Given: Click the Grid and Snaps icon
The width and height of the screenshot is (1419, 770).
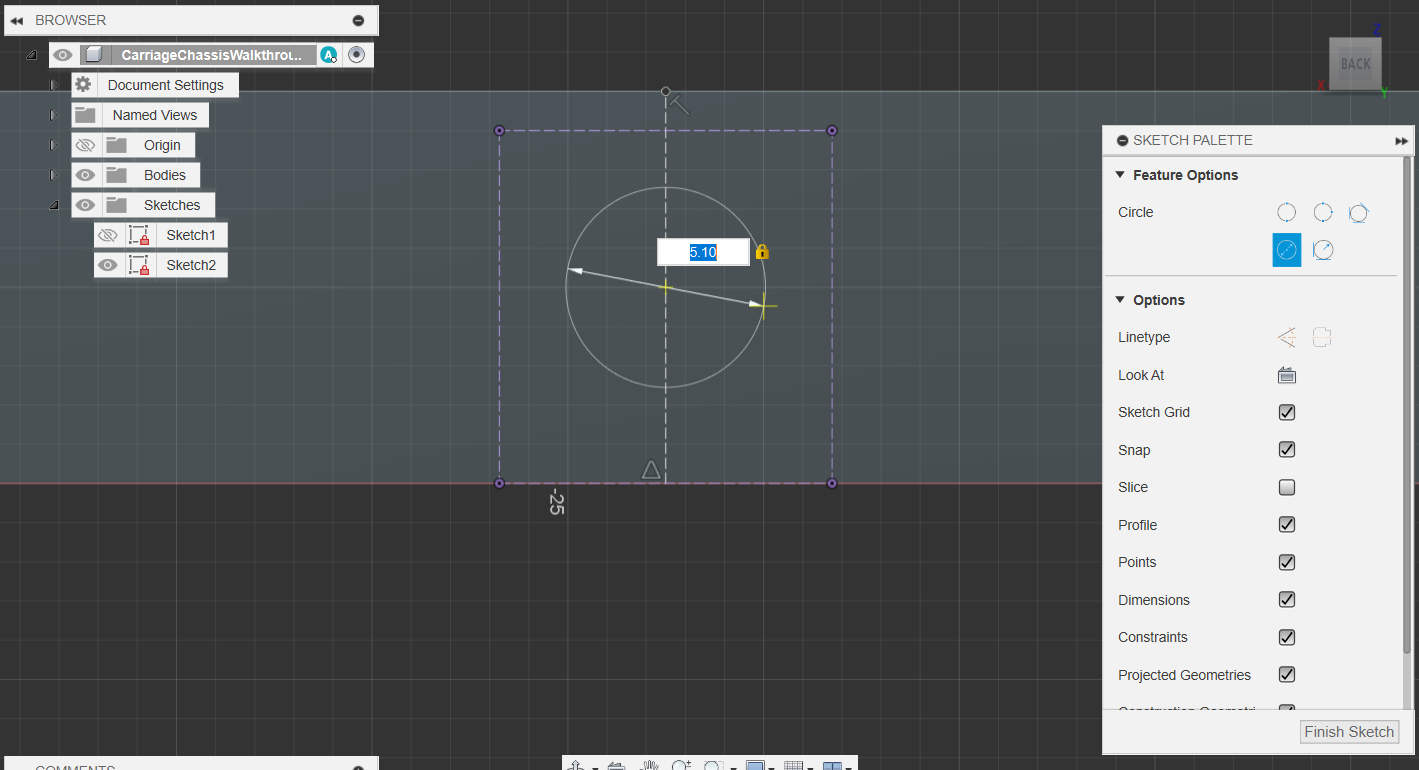Looking at the screenshot, I should click(x=793, y=765).
